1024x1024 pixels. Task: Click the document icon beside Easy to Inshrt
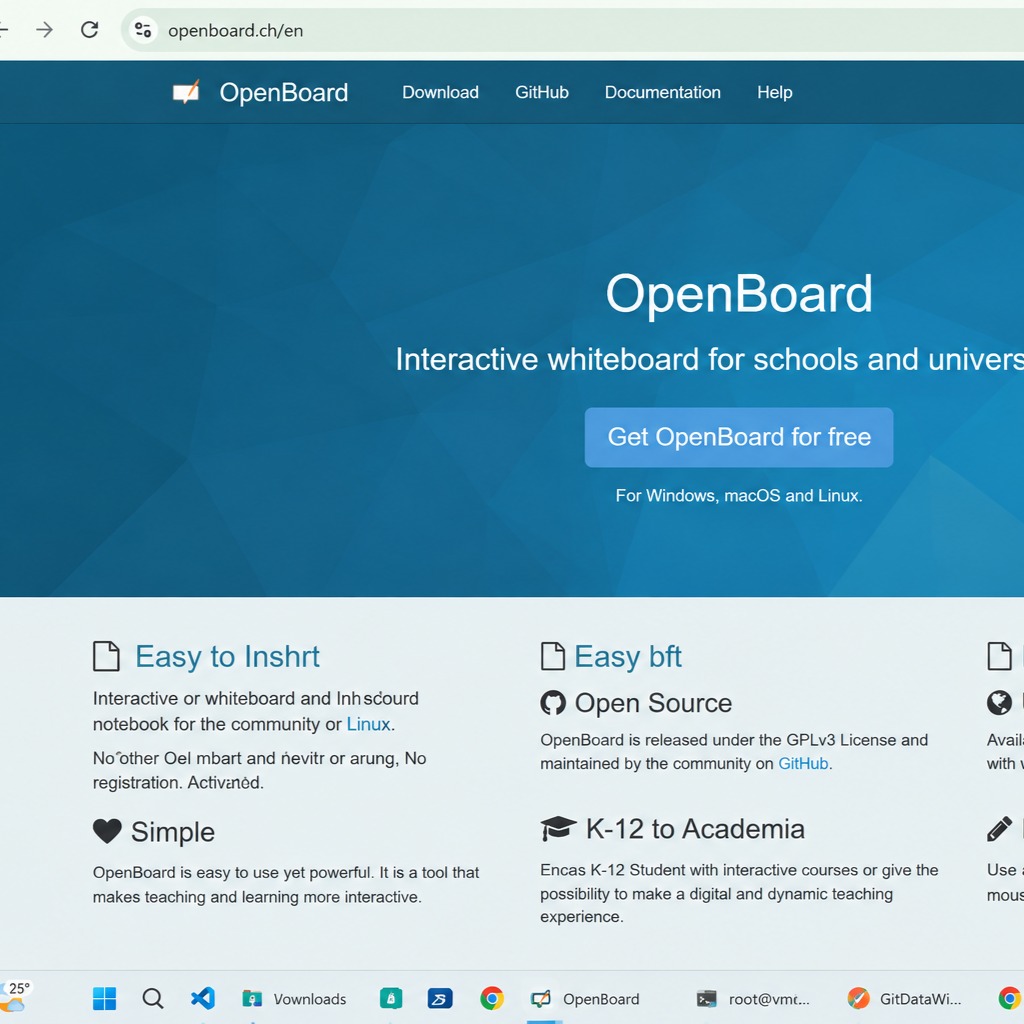tap(106, 656)
